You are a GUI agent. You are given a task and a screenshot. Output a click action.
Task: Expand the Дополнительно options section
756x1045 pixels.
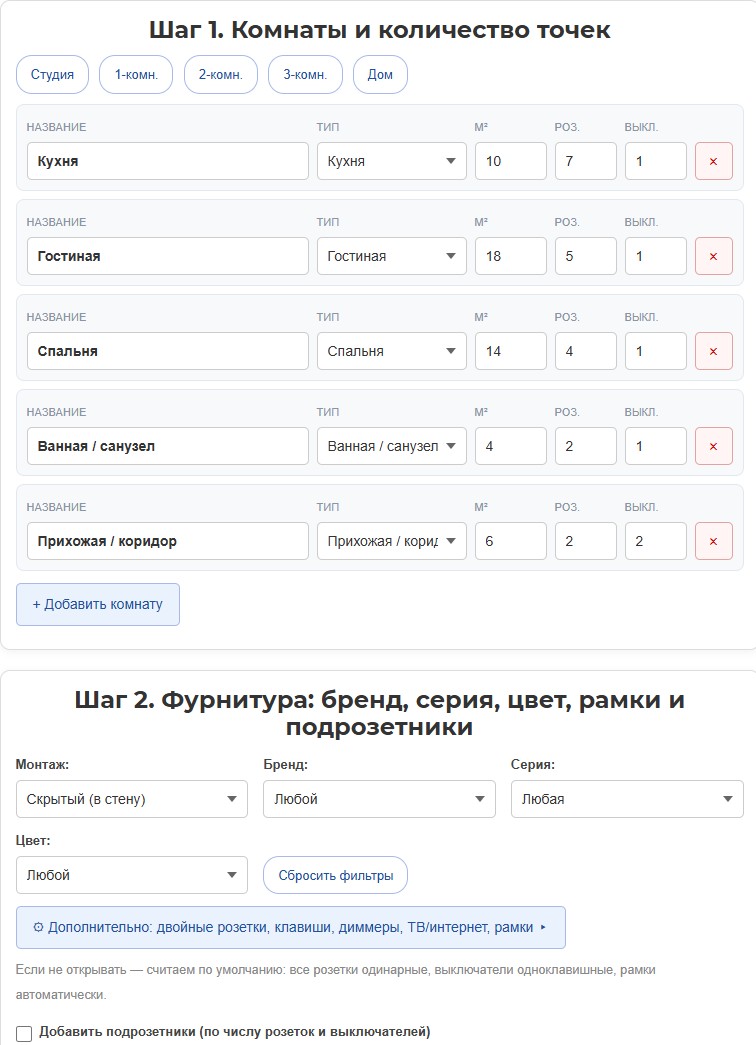pos(291,927)
